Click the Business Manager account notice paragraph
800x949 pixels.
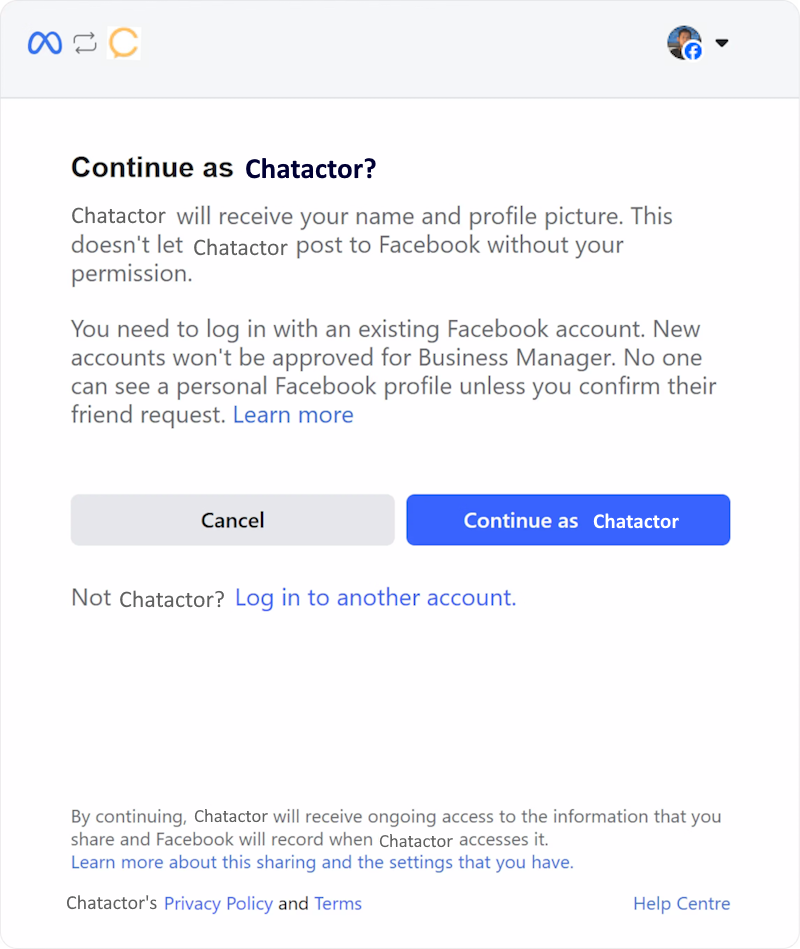tap(393, 371)
